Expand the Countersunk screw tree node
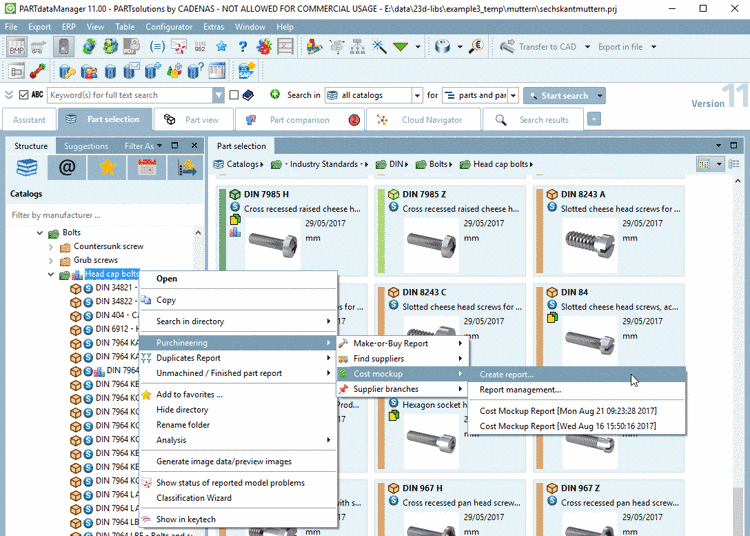This screenshot has width=750, height=536. point(51,247)
